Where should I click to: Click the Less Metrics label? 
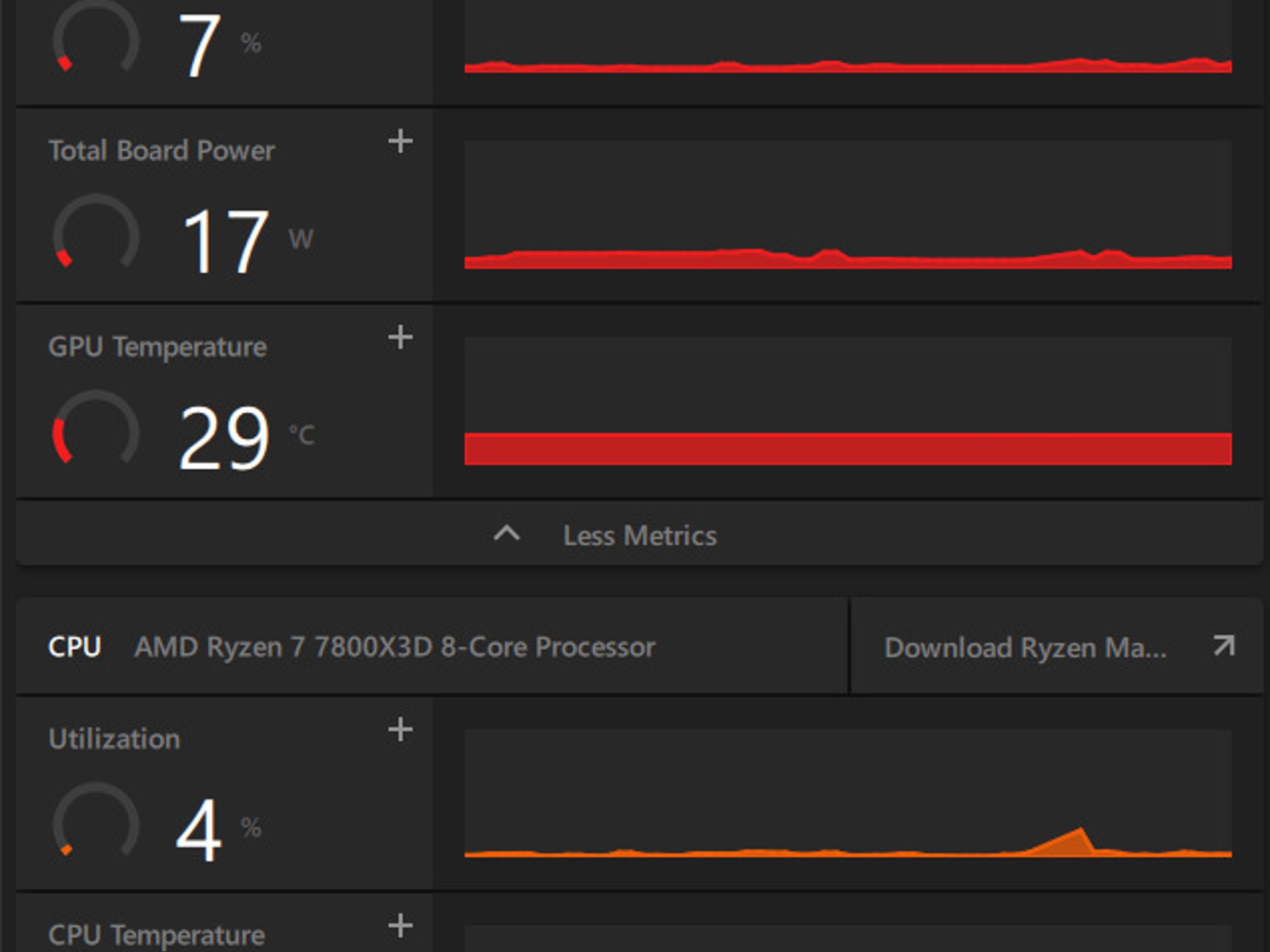point(640,535)
